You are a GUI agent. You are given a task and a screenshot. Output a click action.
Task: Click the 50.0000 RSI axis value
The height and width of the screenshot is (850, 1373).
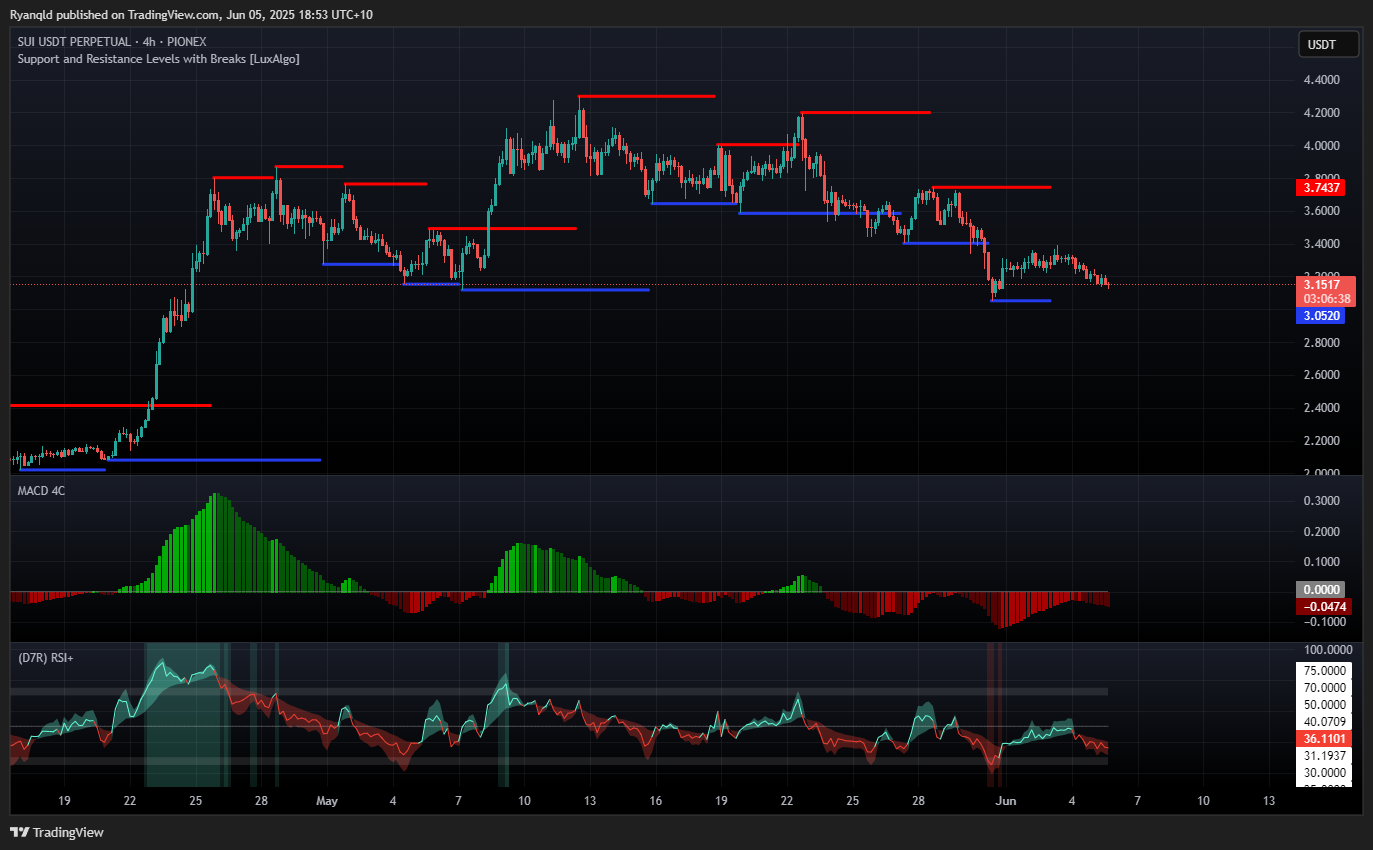1324,705
